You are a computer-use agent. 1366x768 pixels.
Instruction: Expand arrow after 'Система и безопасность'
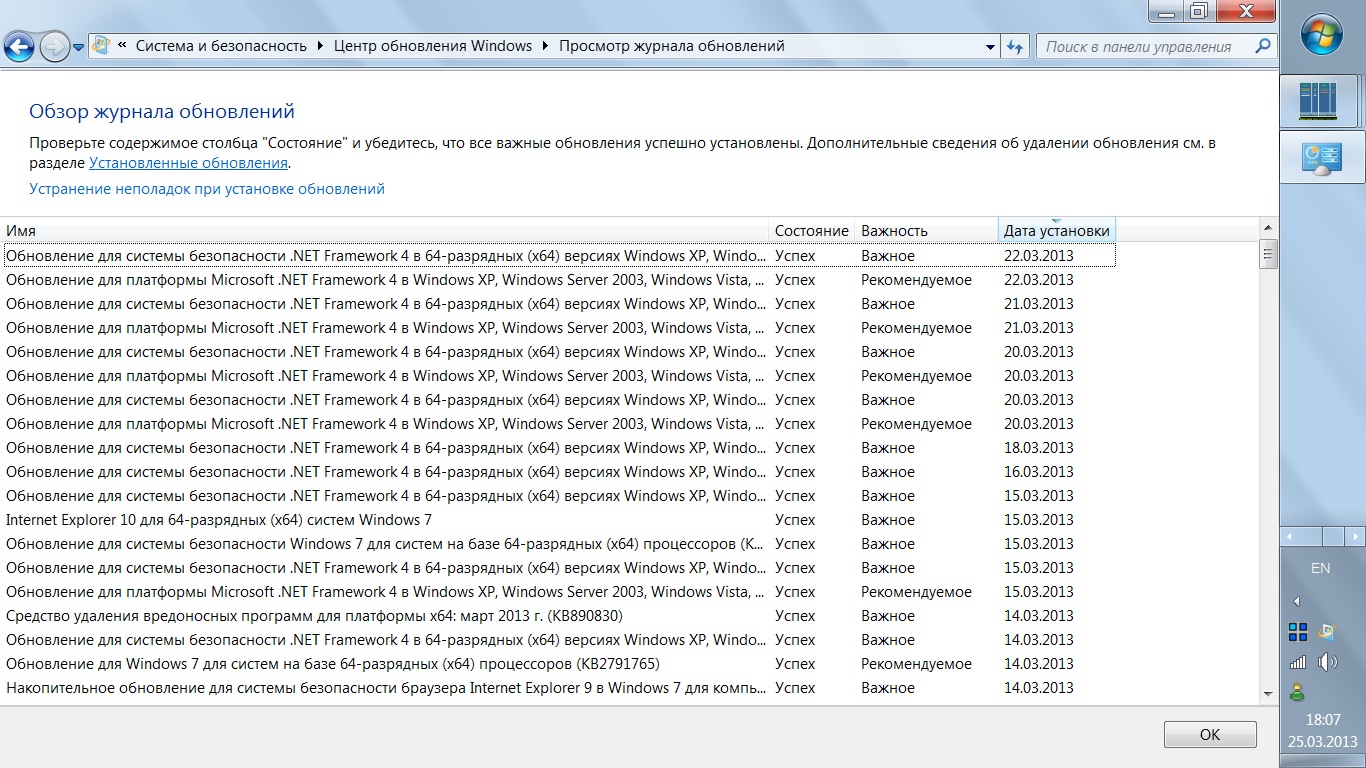[x=320, y=46]
